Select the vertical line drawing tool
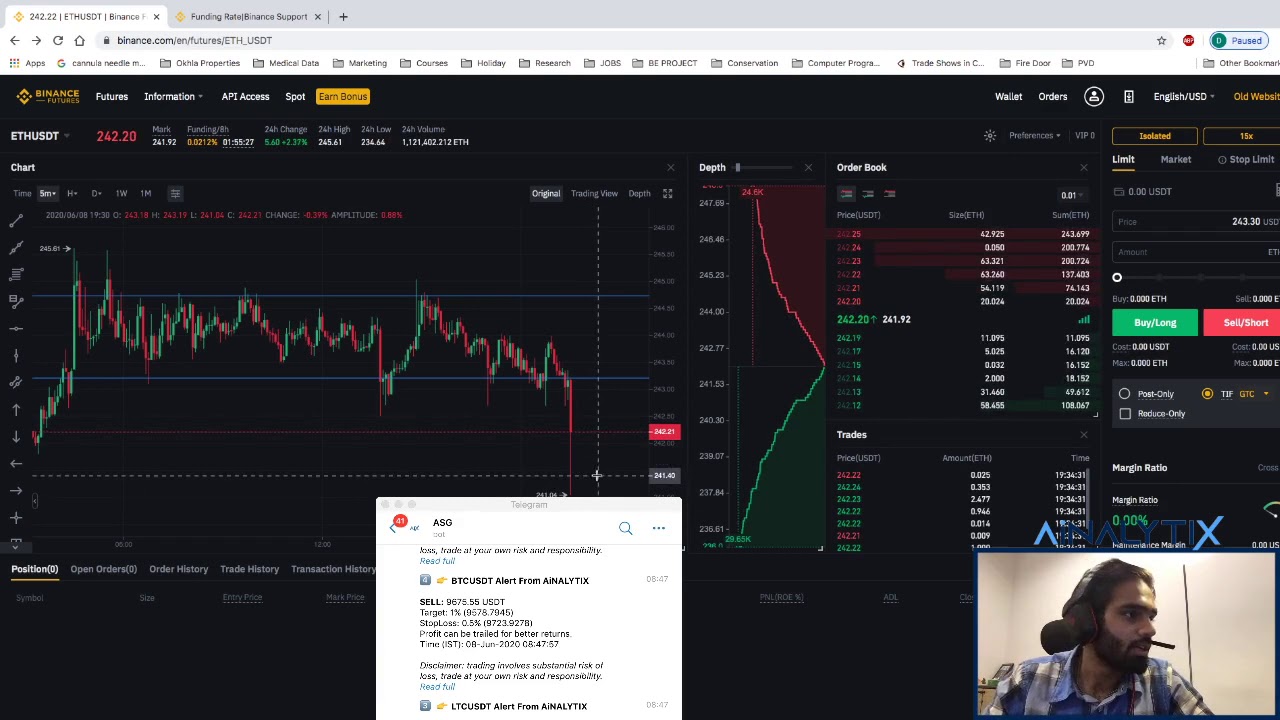The height and width of the screenshot is (720, 1280). (16, 355)
